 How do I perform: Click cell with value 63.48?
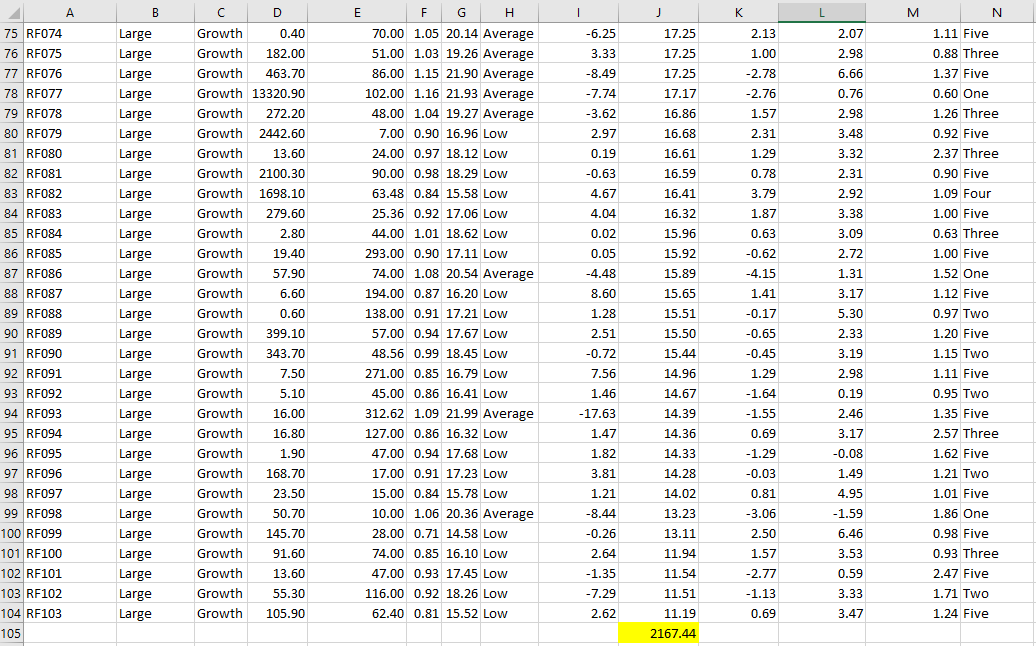[357, 194]
